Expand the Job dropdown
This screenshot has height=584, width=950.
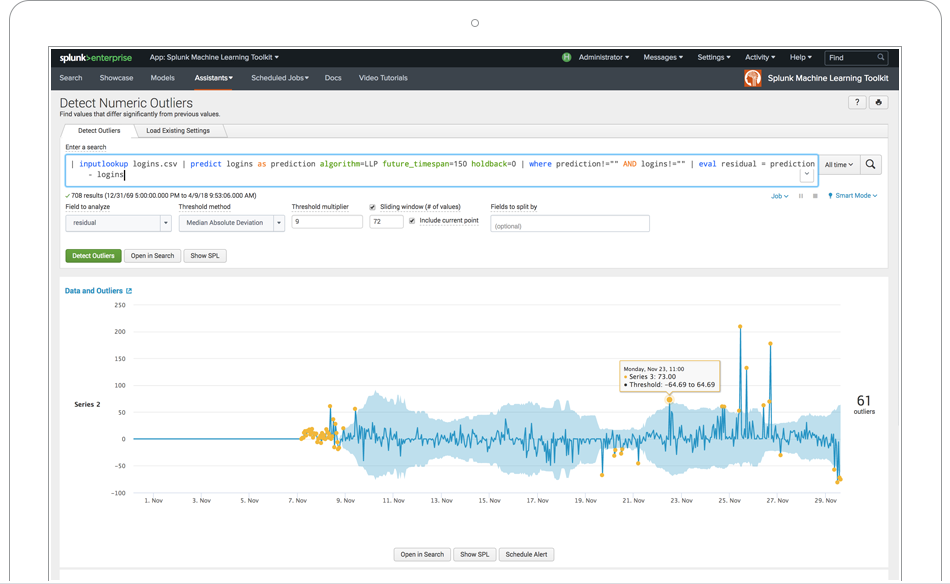tap(780, 196)
